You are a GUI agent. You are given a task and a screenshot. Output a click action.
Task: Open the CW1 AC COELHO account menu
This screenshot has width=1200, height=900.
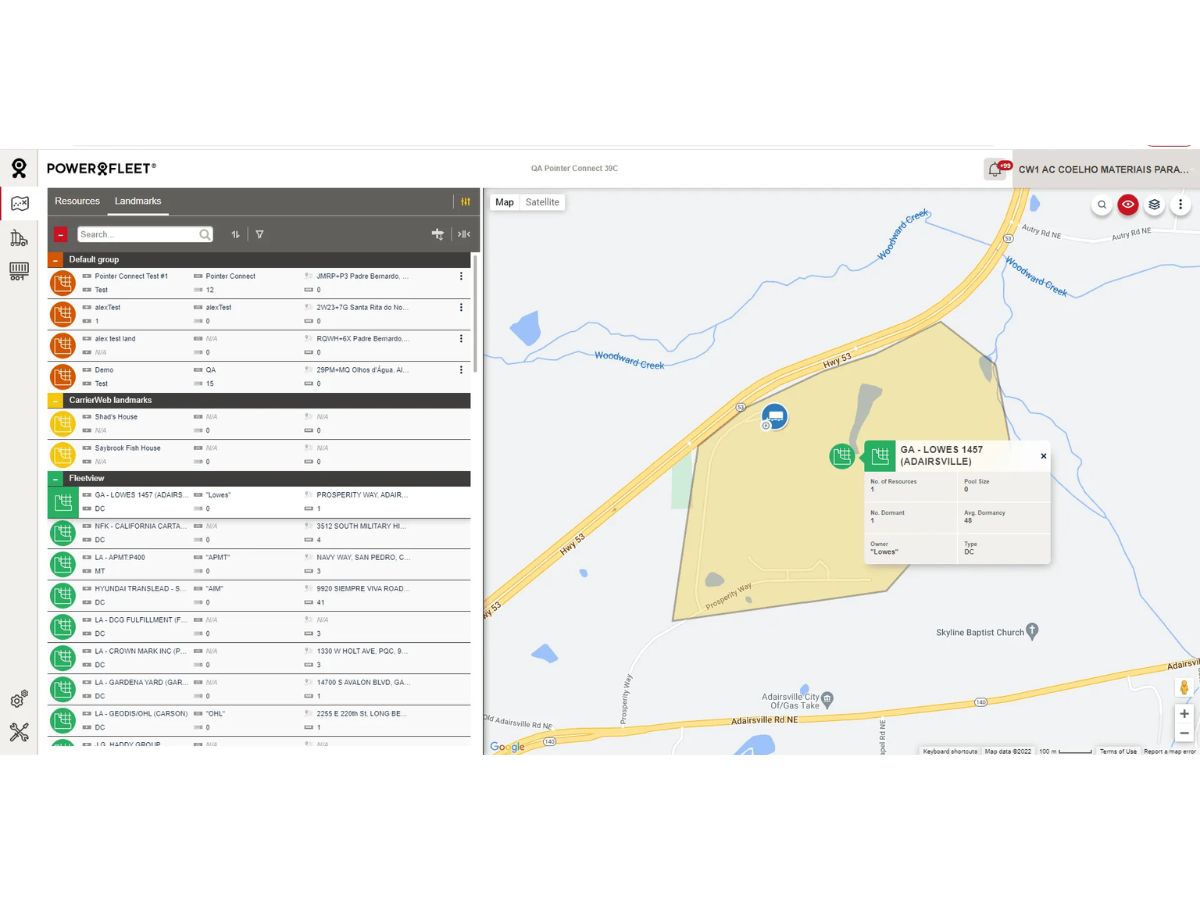[1105, 170]
